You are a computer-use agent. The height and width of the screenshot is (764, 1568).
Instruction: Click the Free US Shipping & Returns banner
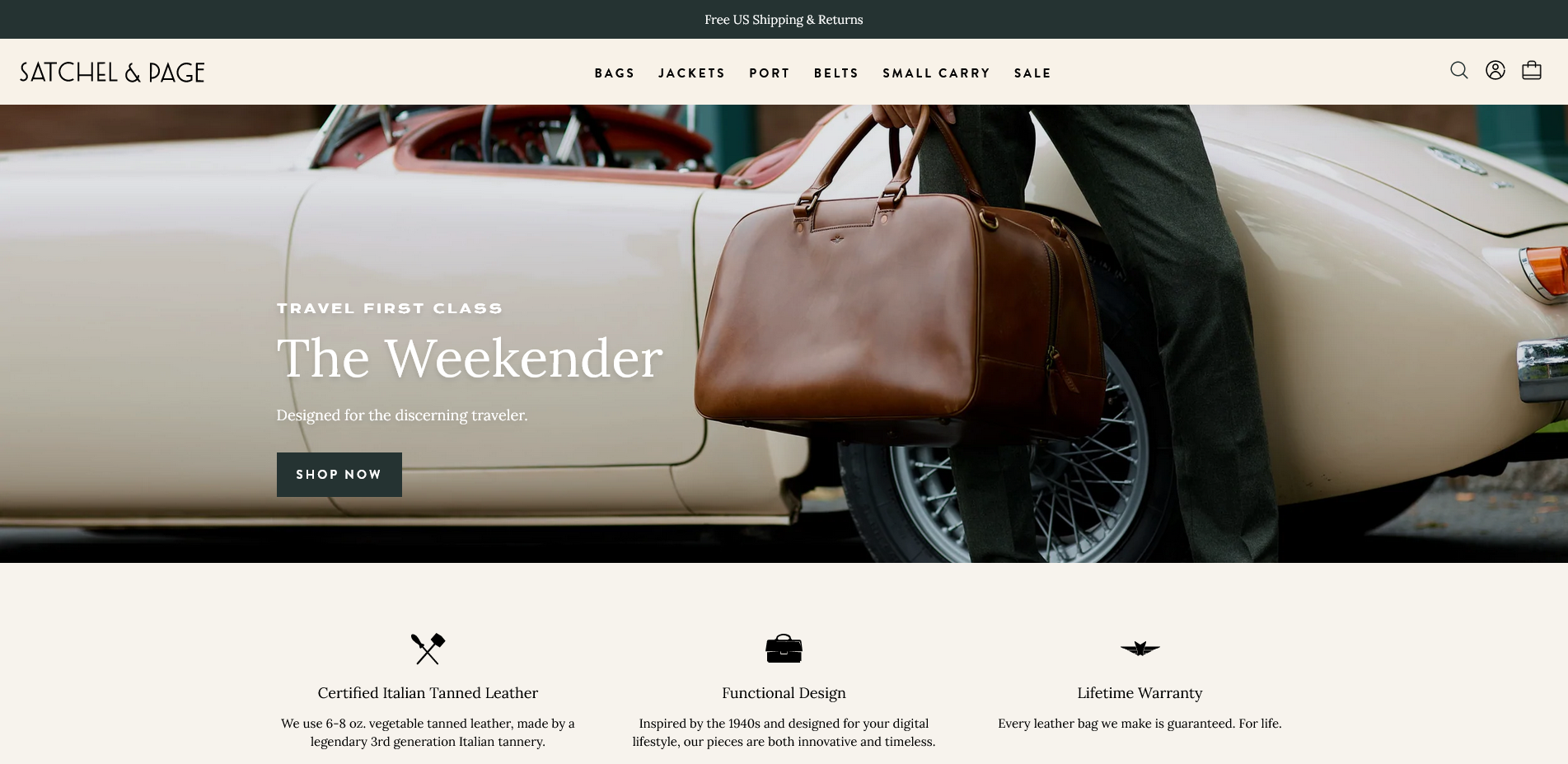784,20
